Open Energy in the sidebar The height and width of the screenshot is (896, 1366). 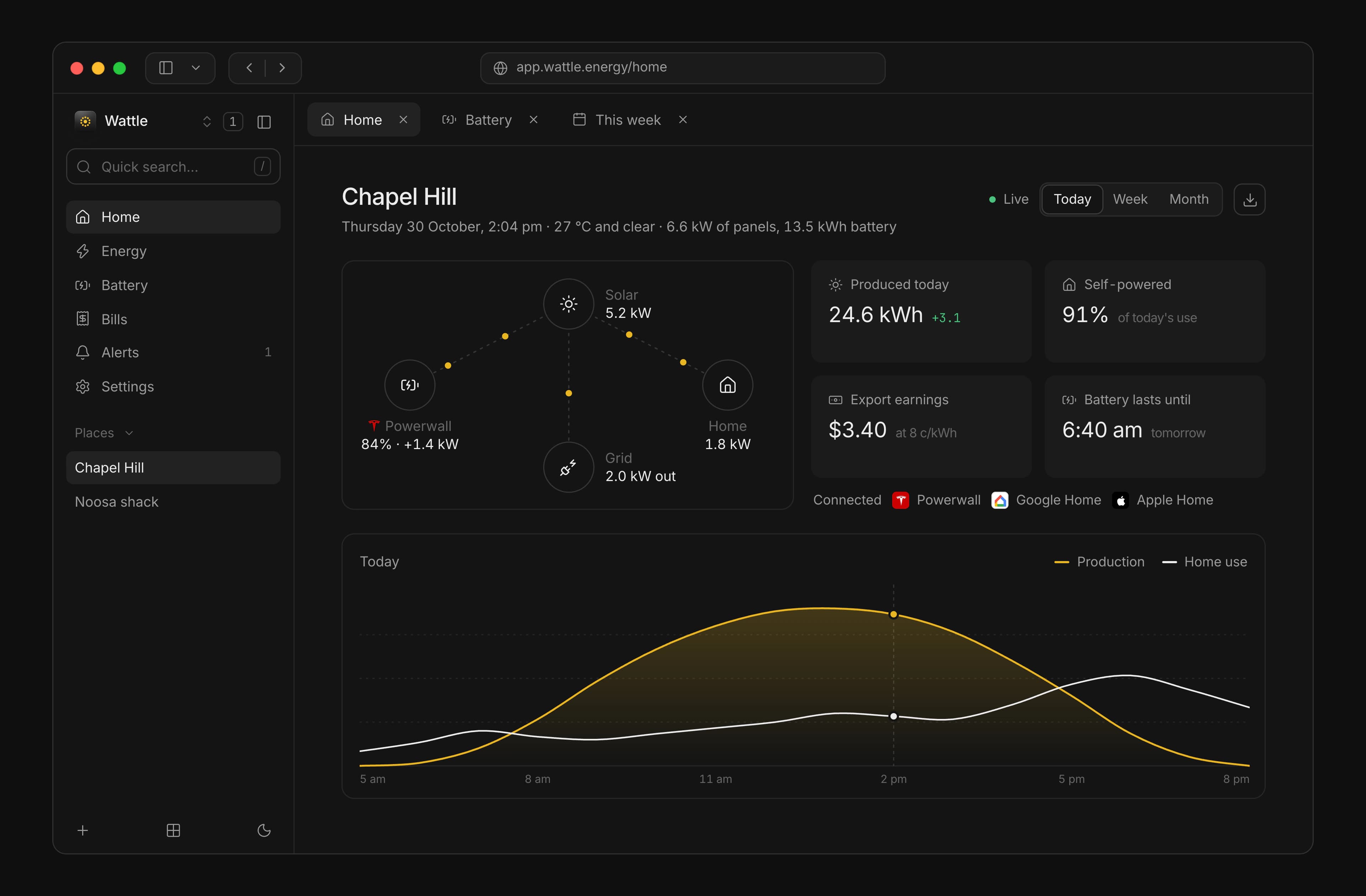[x=173, y=251]
